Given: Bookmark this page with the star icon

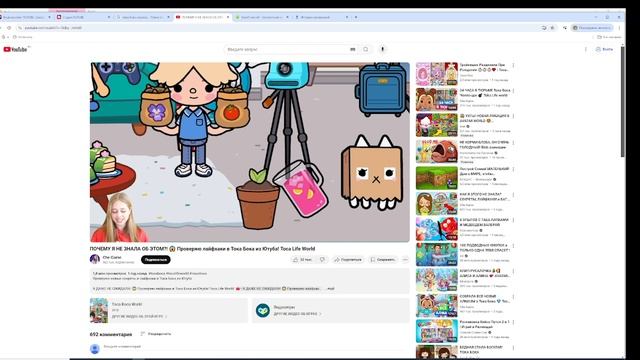Looking at the screenshot, I should click(552, 28).
